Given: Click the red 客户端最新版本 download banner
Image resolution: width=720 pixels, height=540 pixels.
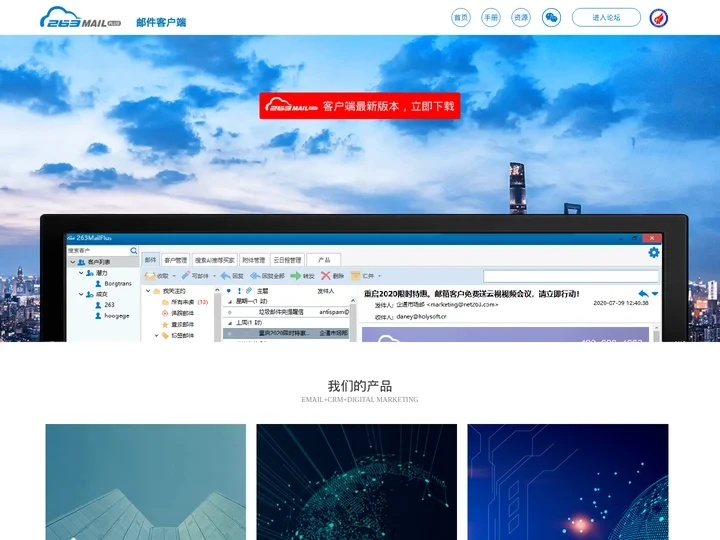Looking at the screenshot, I should 360,106.
